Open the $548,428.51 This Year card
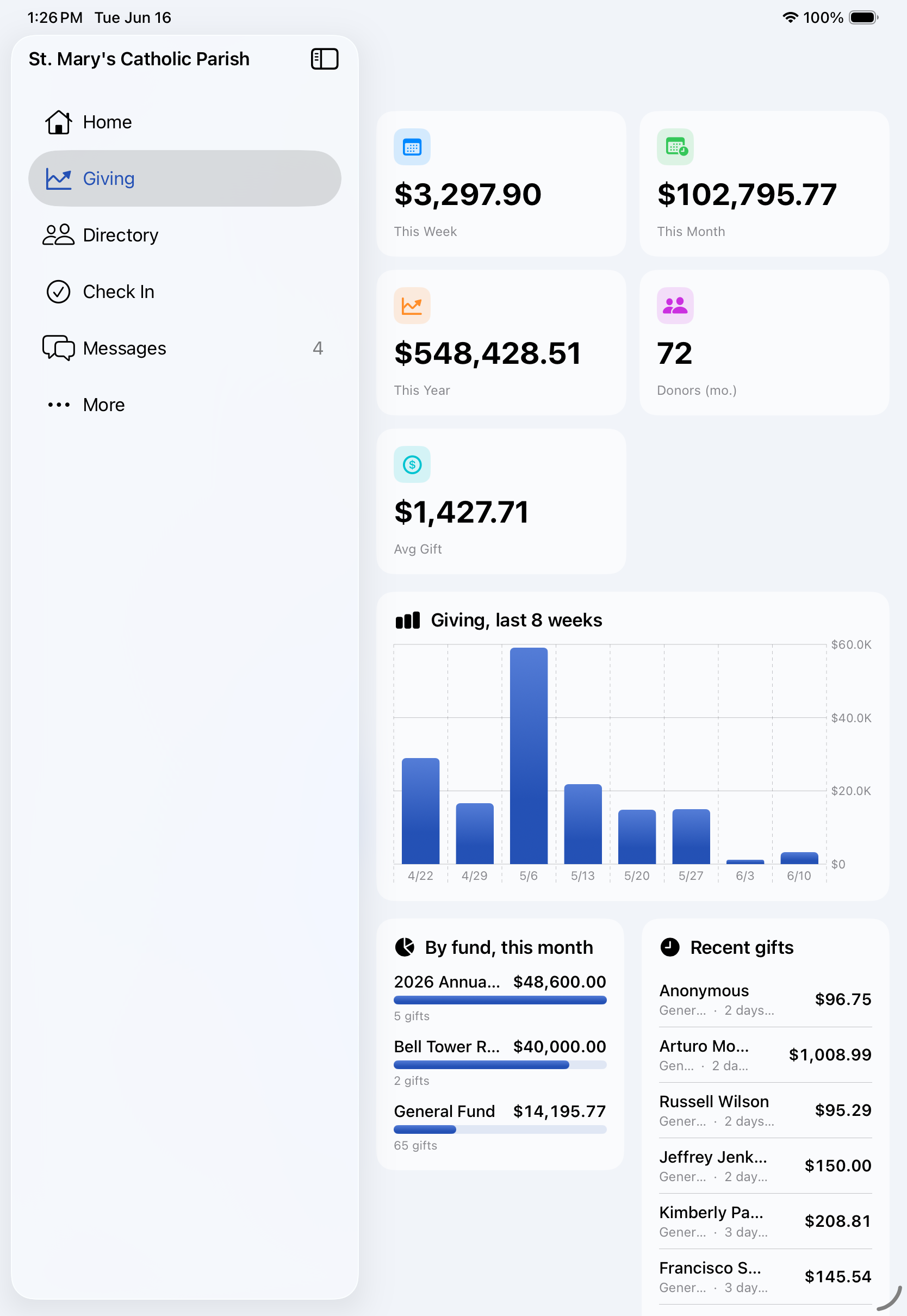Viewport: 907px width, 1316px height. point(501,343)
